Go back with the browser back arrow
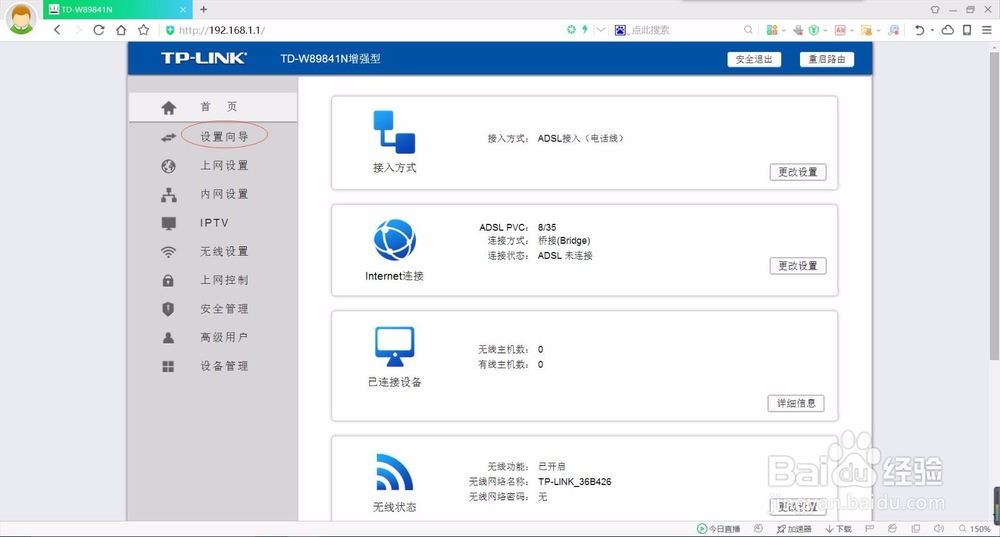The width and height of the screenshot is (1000, 537). [x=57, y=30]
